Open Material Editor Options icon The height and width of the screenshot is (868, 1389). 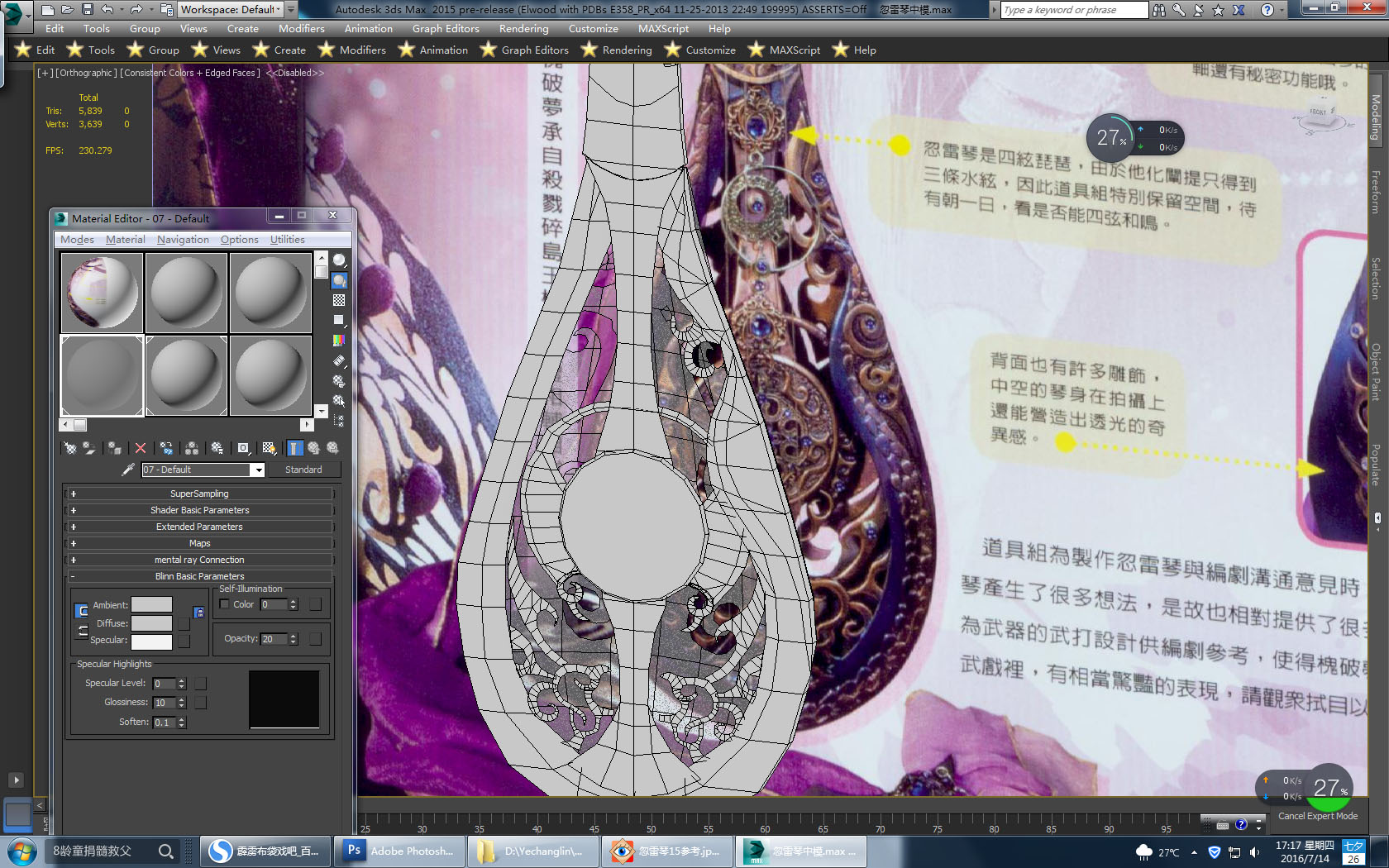point(339,380)
